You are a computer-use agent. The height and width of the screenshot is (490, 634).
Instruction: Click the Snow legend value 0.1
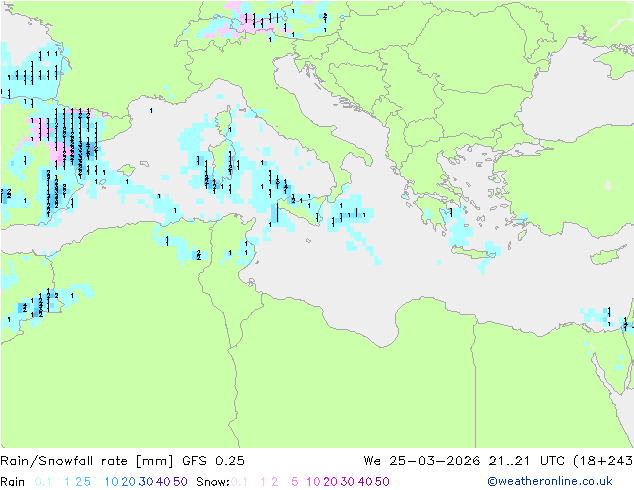tap(239, 482)
